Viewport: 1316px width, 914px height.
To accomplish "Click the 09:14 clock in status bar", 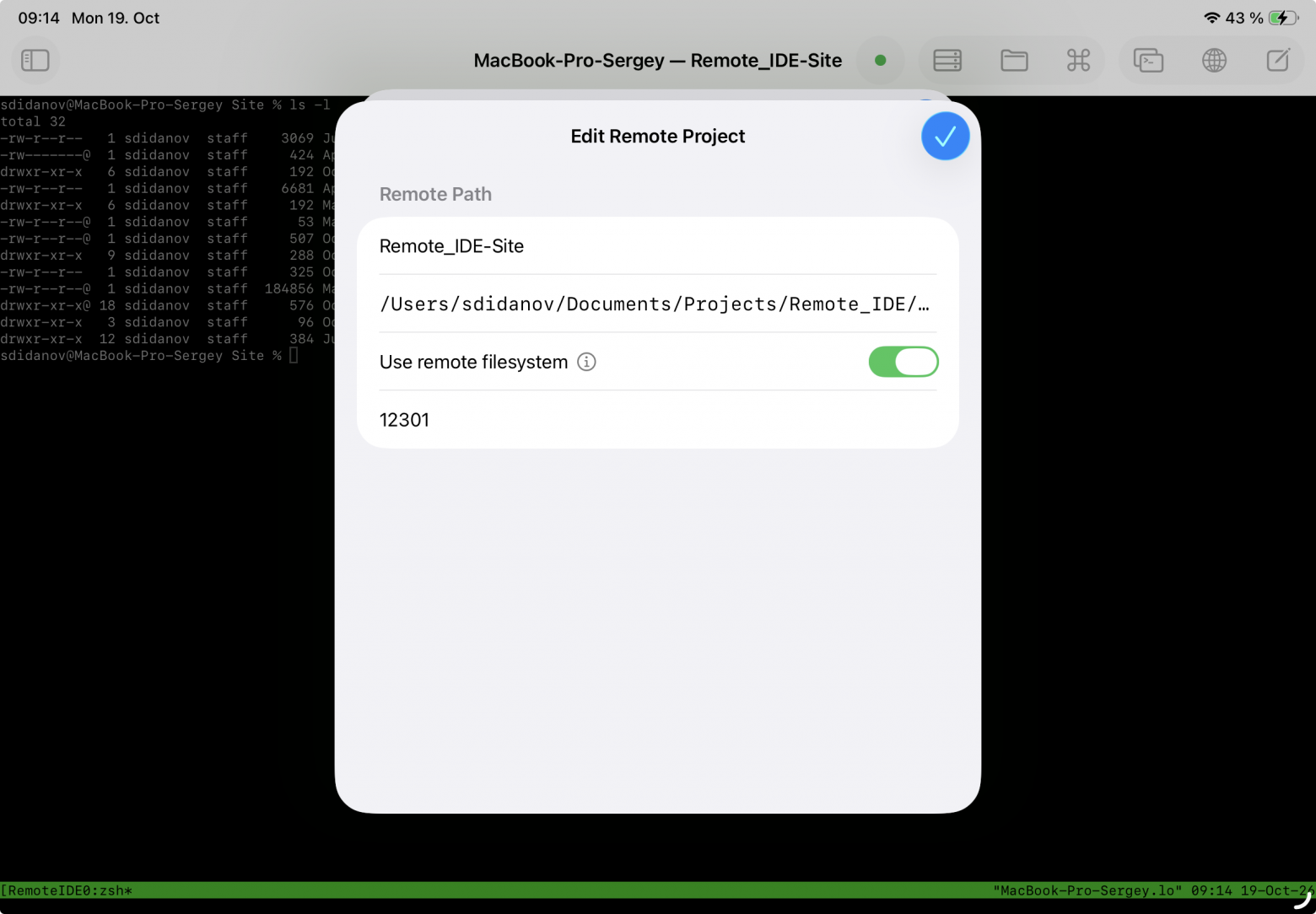I will pyautogui.click(x=39, y=18).
